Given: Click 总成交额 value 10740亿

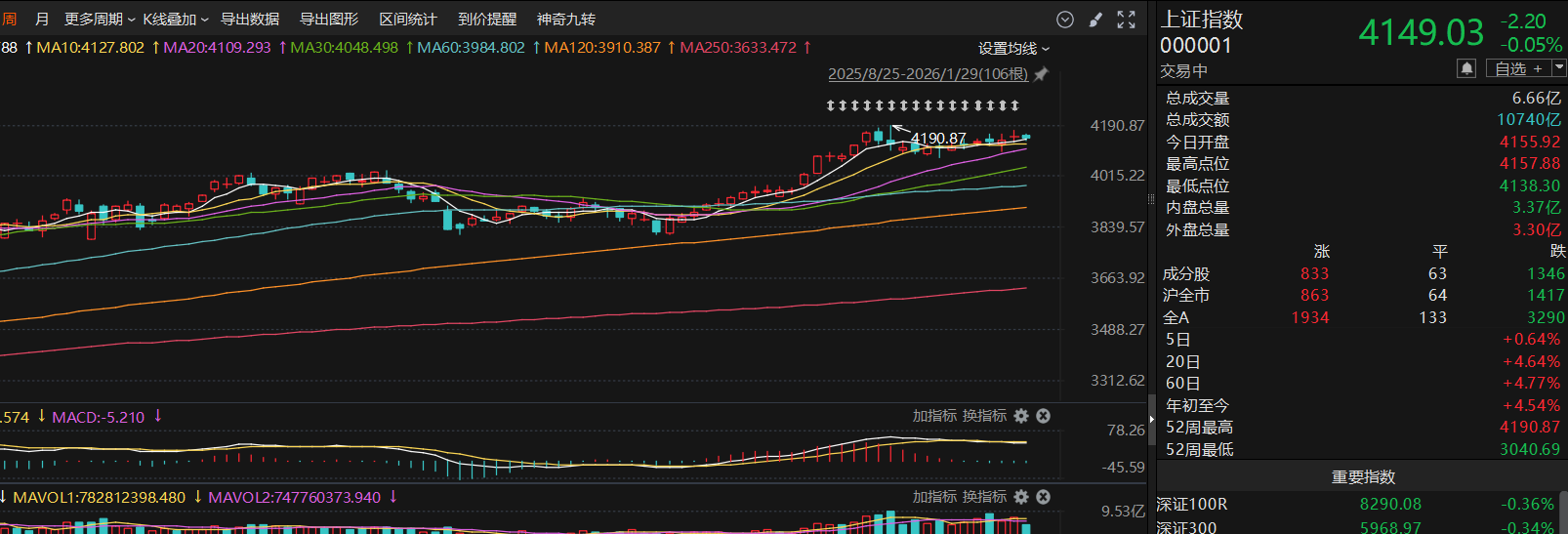Looking at the screenshot, I should [x=1529, y=120].
